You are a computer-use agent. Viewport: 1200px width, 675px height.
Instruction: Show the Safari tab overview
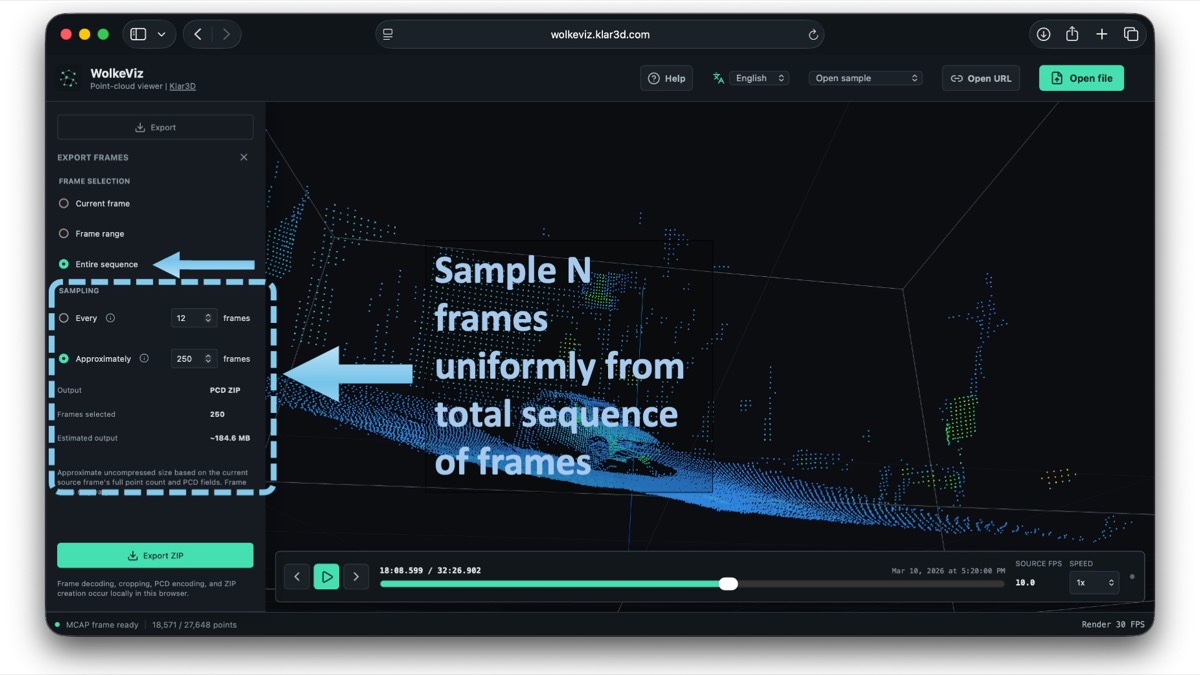(1131, 34)
